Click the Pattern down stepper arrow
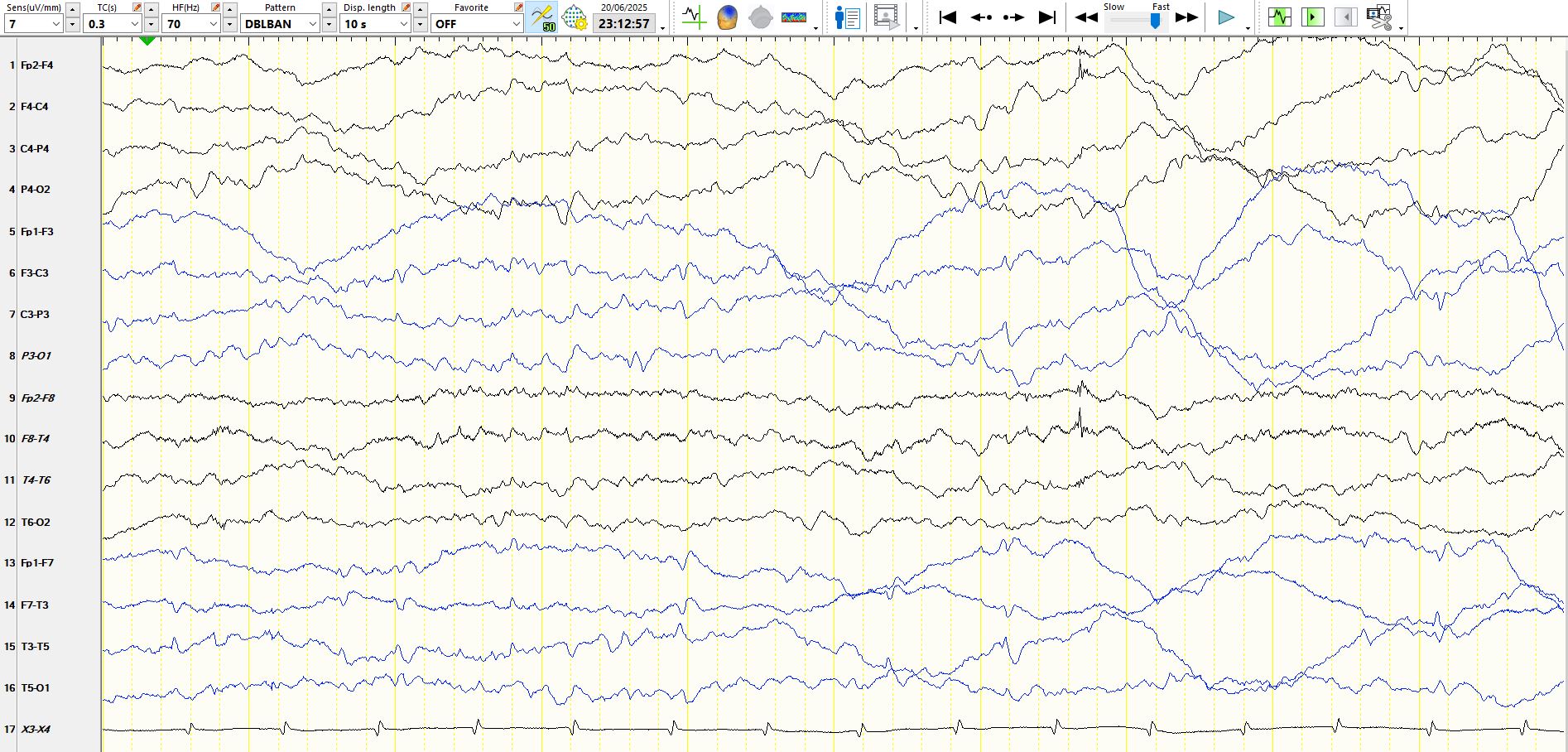The height and width of the screenshot is (752, 1568). 329,24
